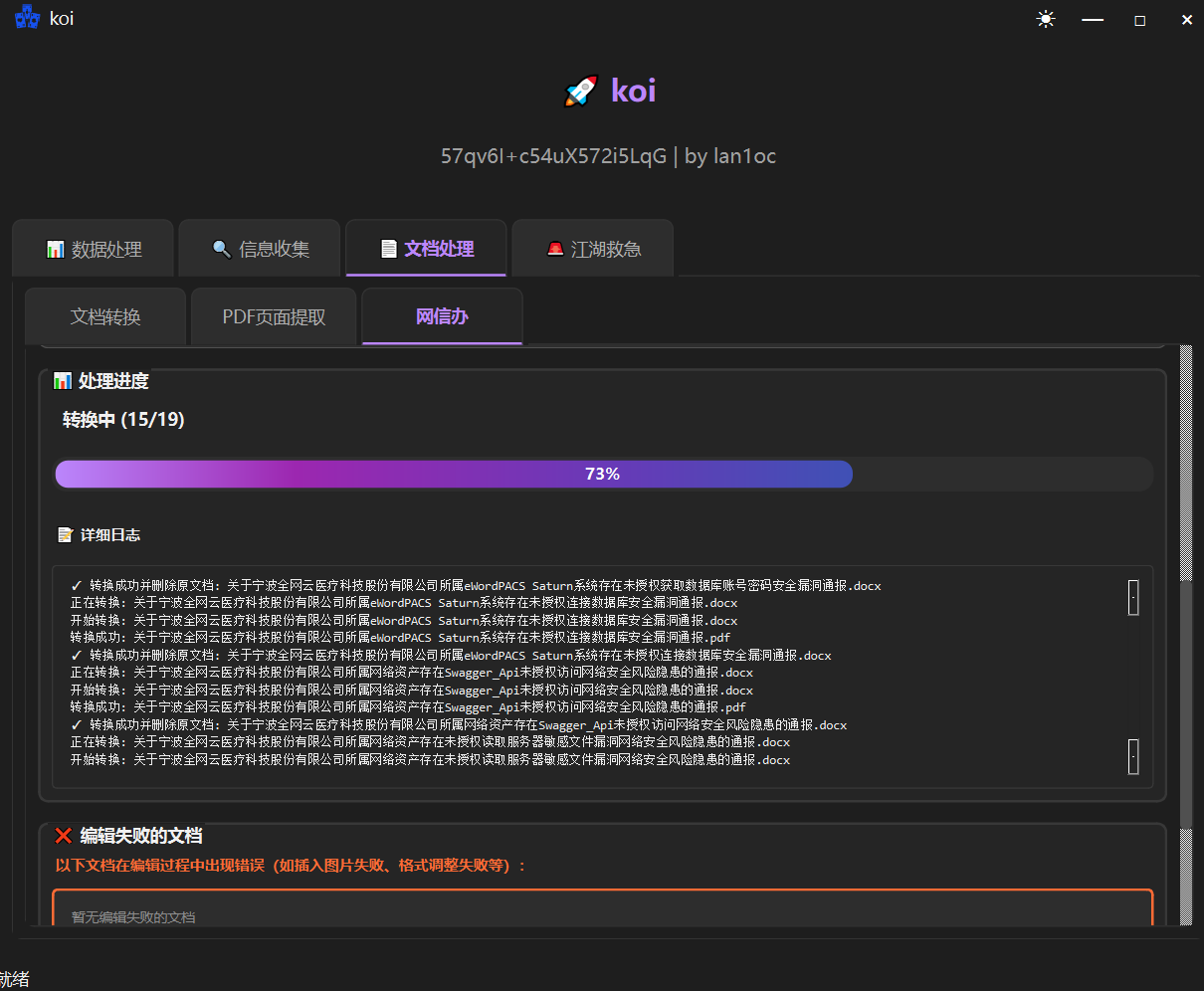Viewport: 1204px width, 991px height.
Task: Click the koi app icon in title bar
Action: coord(27,18)
